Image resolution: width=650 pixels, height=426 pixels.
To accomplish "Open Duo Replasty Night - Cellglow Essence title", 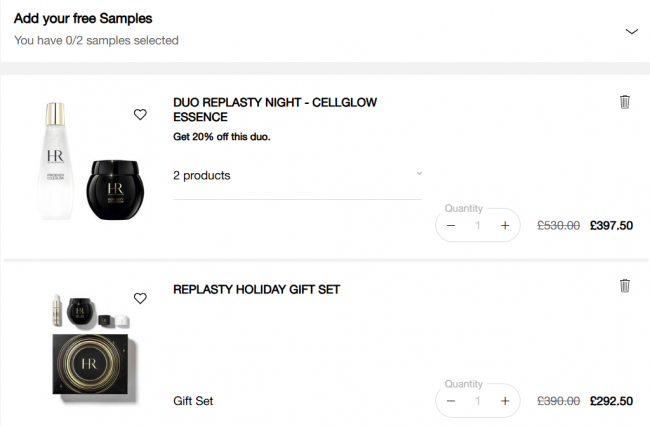I will tap(275, 109).
